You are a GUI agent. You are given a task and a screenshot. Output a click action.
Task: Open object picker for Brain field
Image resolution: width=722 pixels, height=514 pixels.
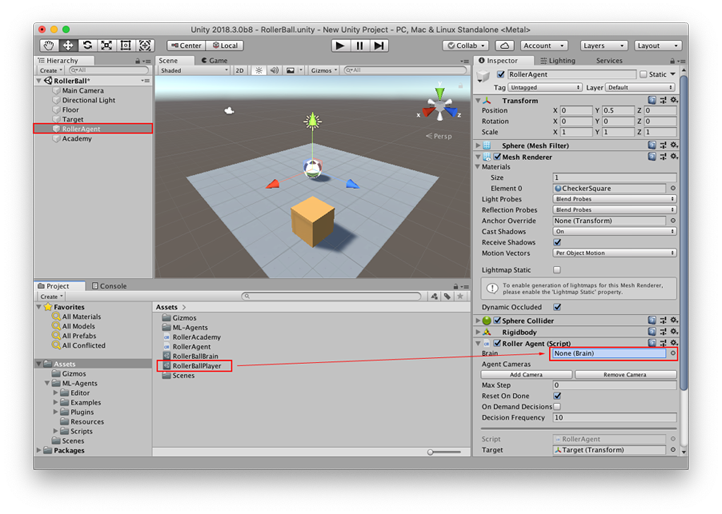point(673,353)
